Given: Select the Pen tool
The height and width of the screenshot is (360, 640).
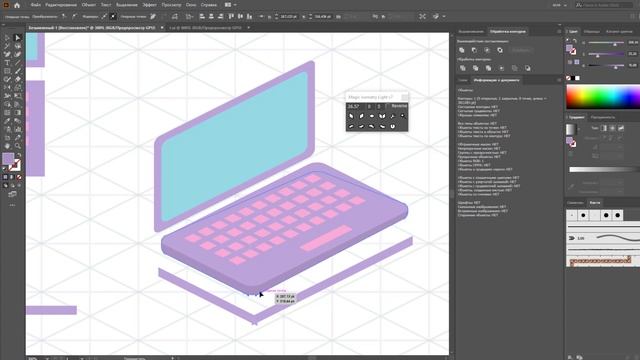Looking at the screenshot, I should coord(7,54).
